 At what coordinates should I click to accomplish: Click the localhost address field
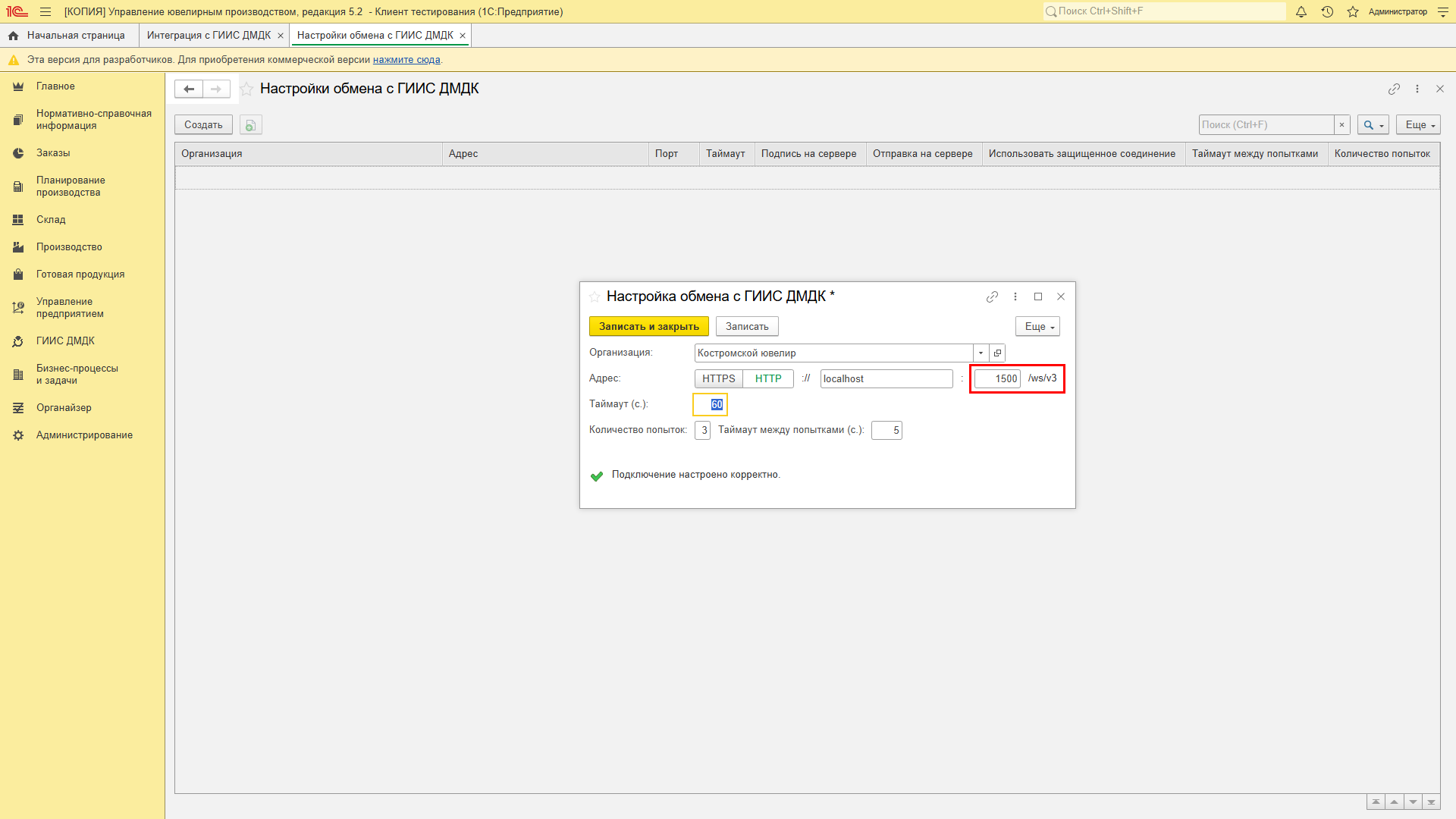[886, 379]
